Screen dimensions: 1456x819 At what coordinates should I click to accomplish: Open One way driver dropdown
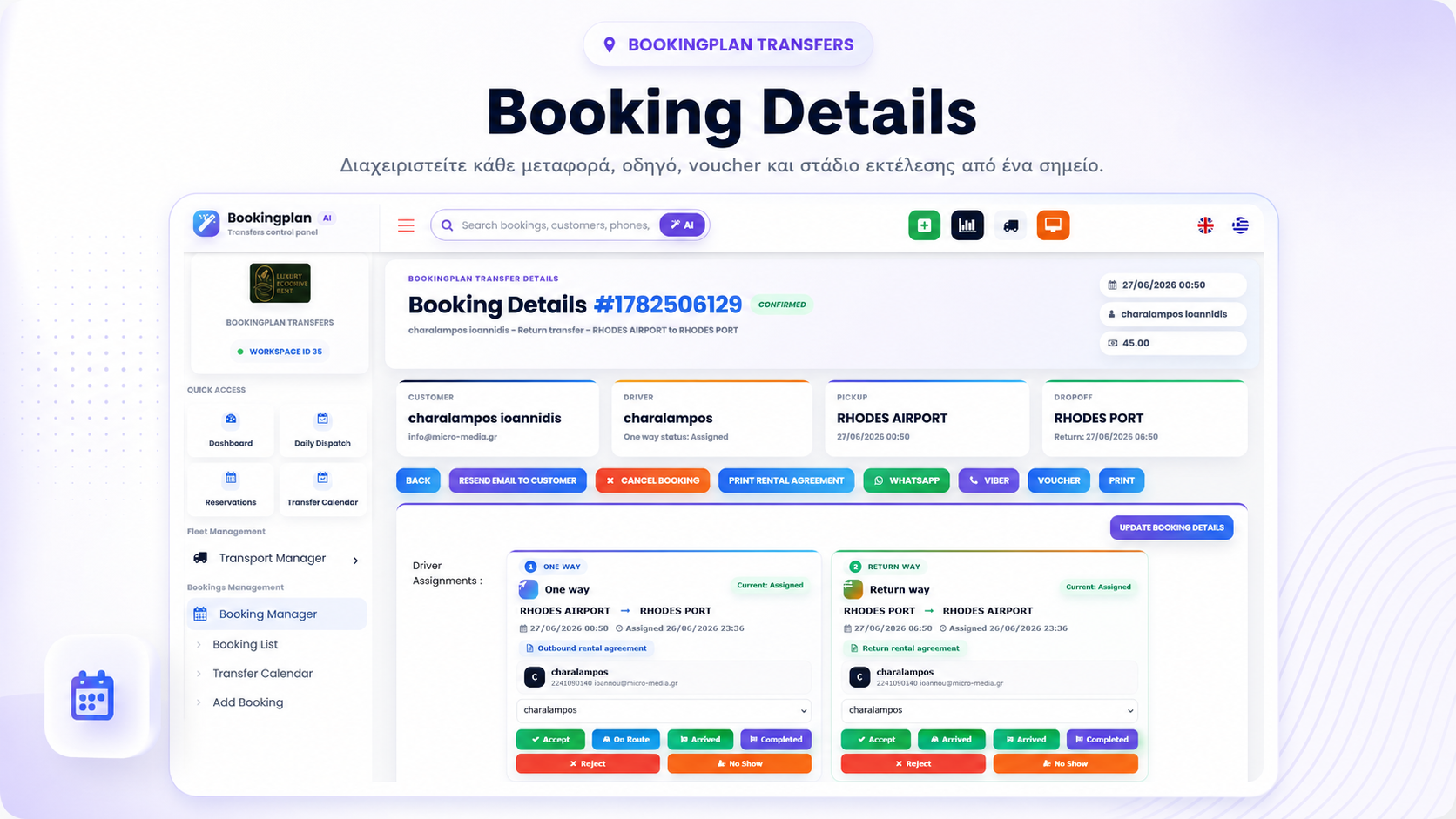[664, 710]
